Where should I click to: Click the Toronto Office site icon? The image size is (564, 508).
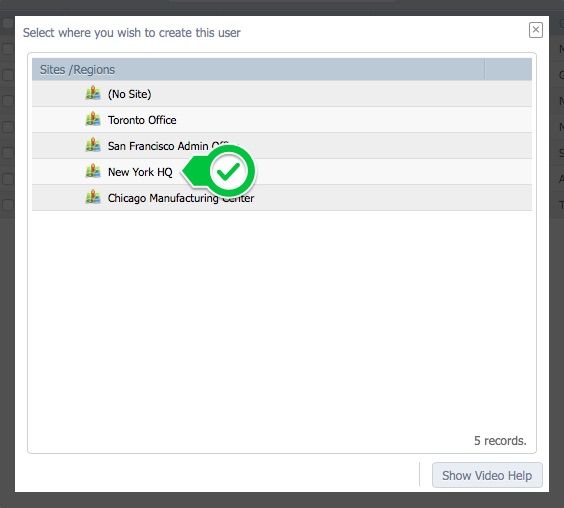click(93, 119)
